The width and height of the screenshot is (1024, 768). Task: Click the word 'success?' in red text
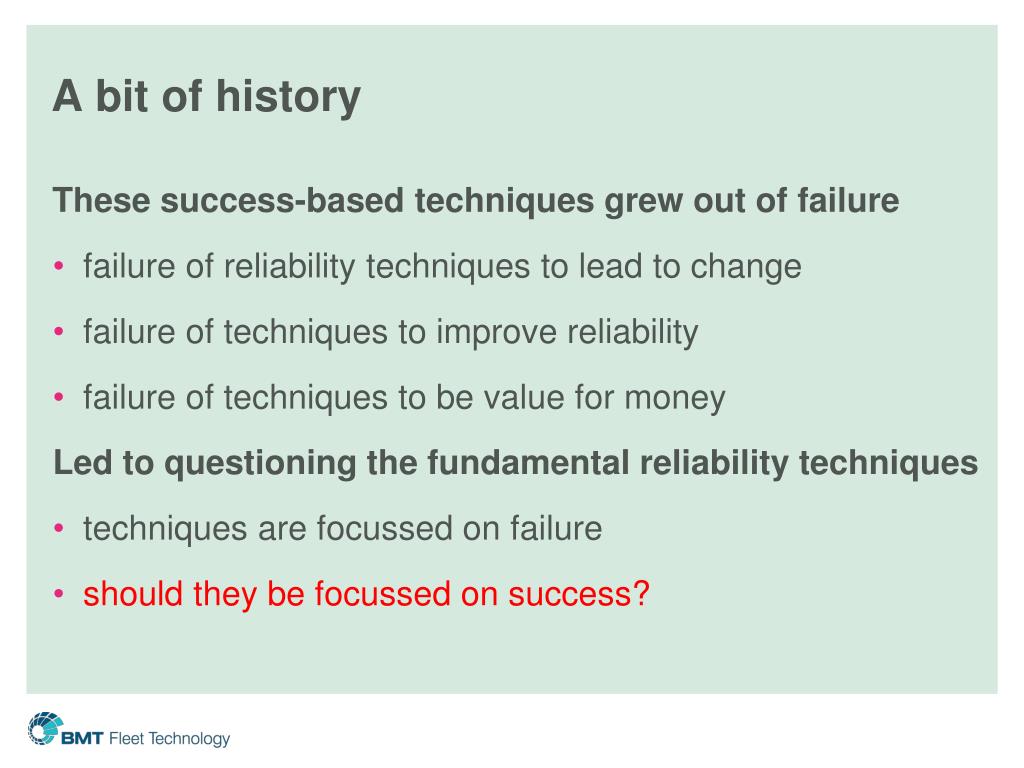[x=579, y=594]
